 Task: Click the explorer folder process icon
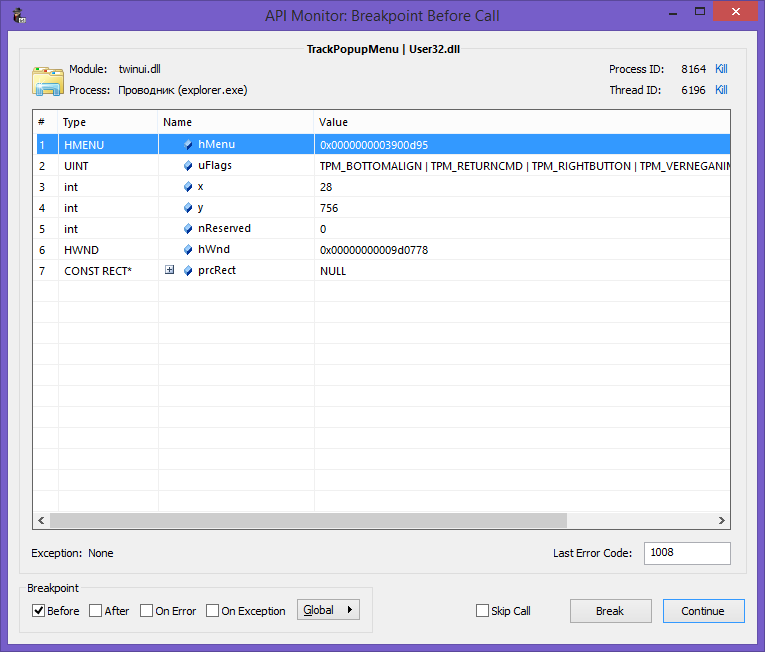point(47,81)
